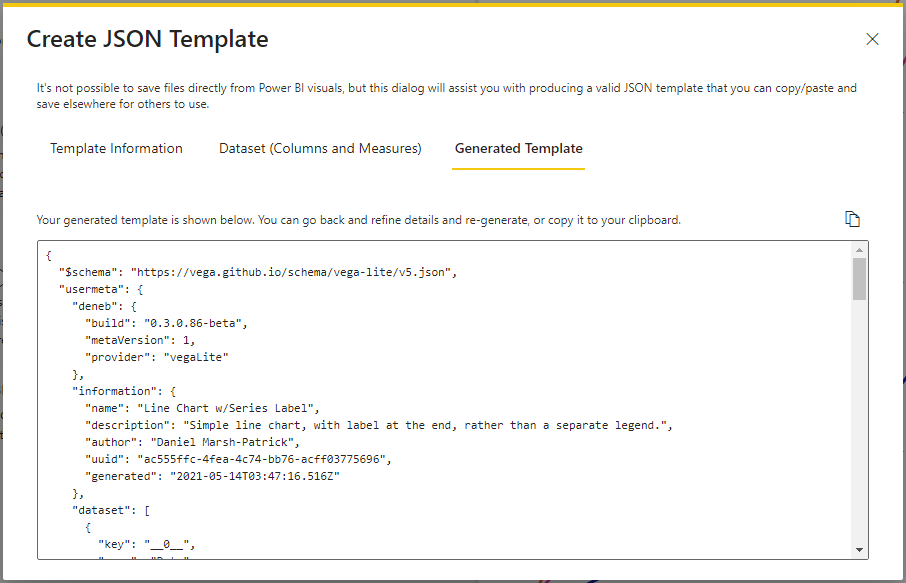Click the "build": "0.3.0.86-beta" line
906x583 pixels.
pyautogui.click(x=166, y=324)
